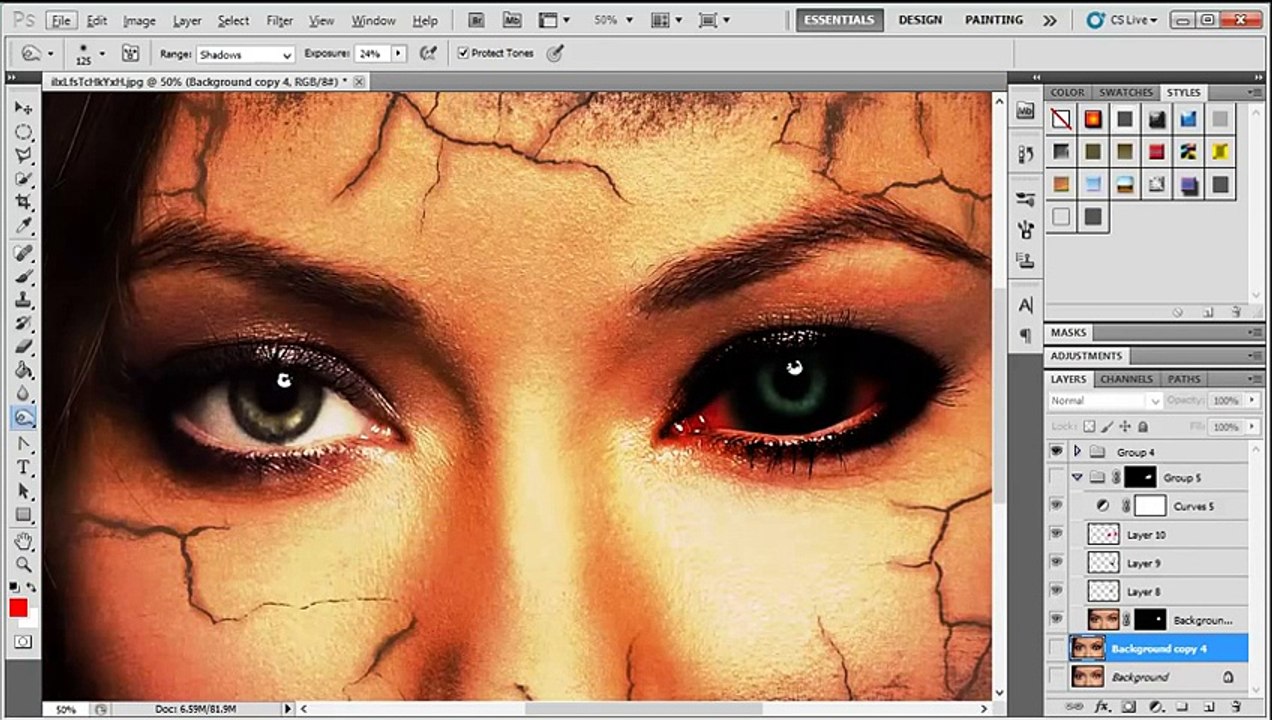Open the Normal blend mode dropdown
The height and width of the screenshot is (720, 1272).
(1105, 400)
